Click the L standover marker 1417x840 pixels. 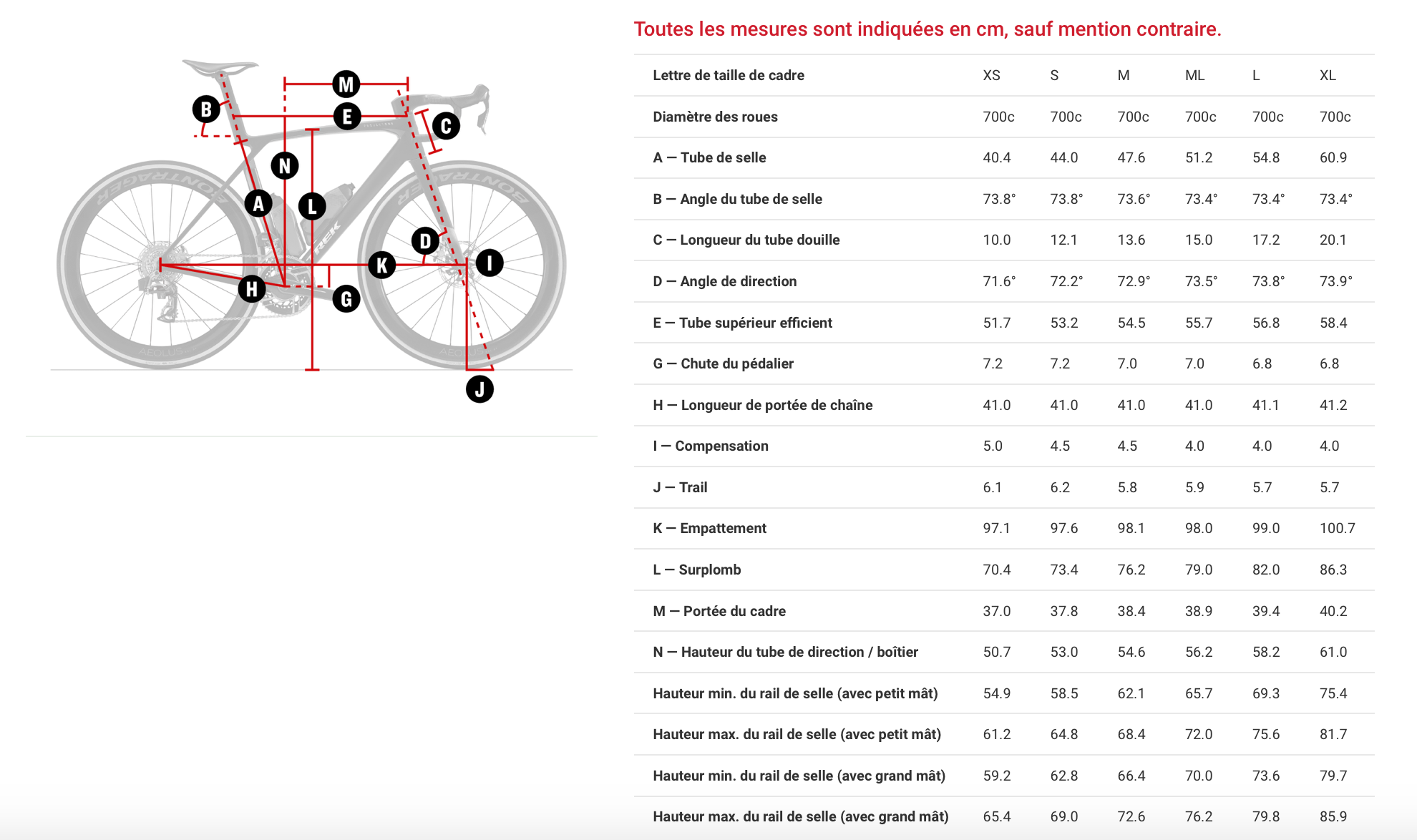pyautogui.click(x=312, y=207)
